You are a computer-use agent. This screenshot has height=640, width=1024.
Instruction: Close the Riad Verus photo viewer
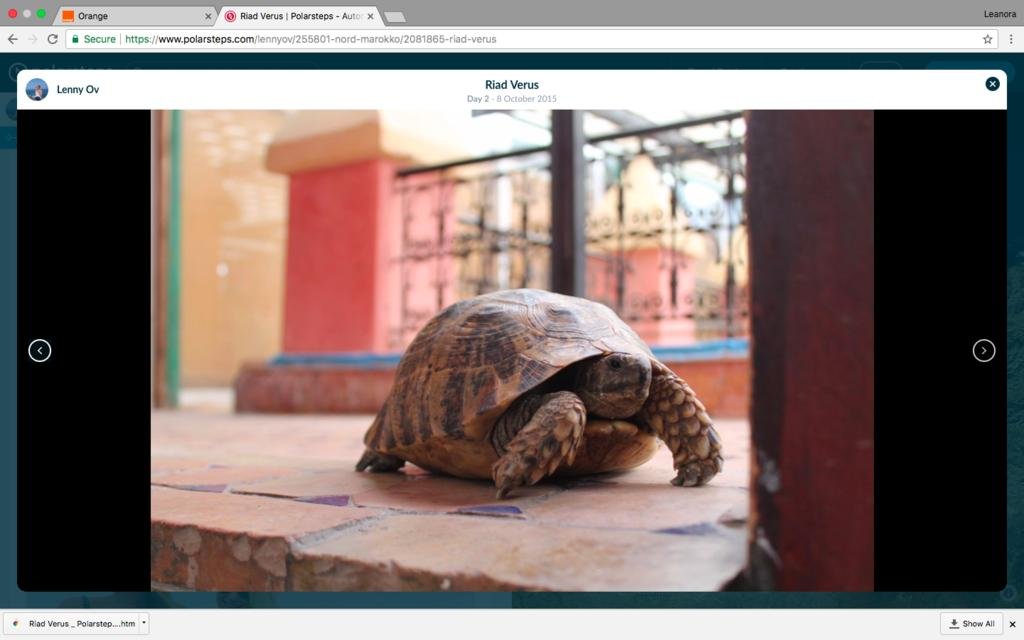[x=992, y=84]
